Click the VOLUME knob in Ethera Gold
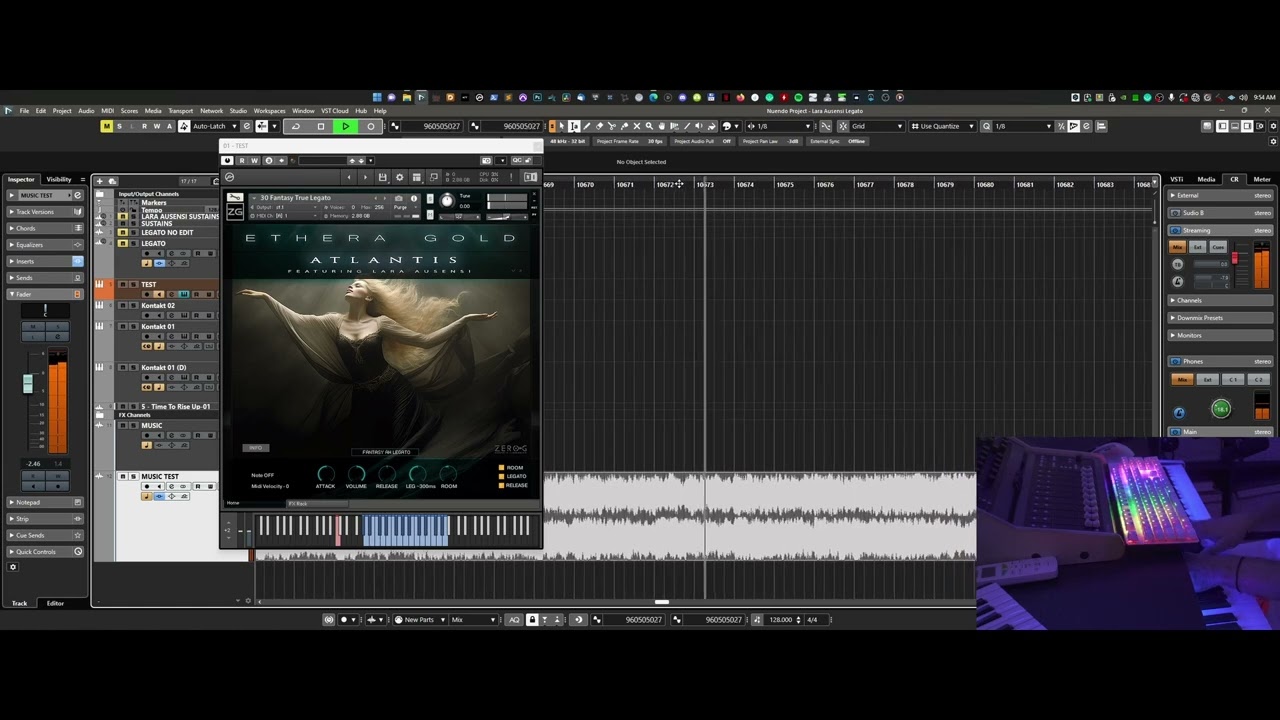This screenshot has height=720, width=1280. 356,474
